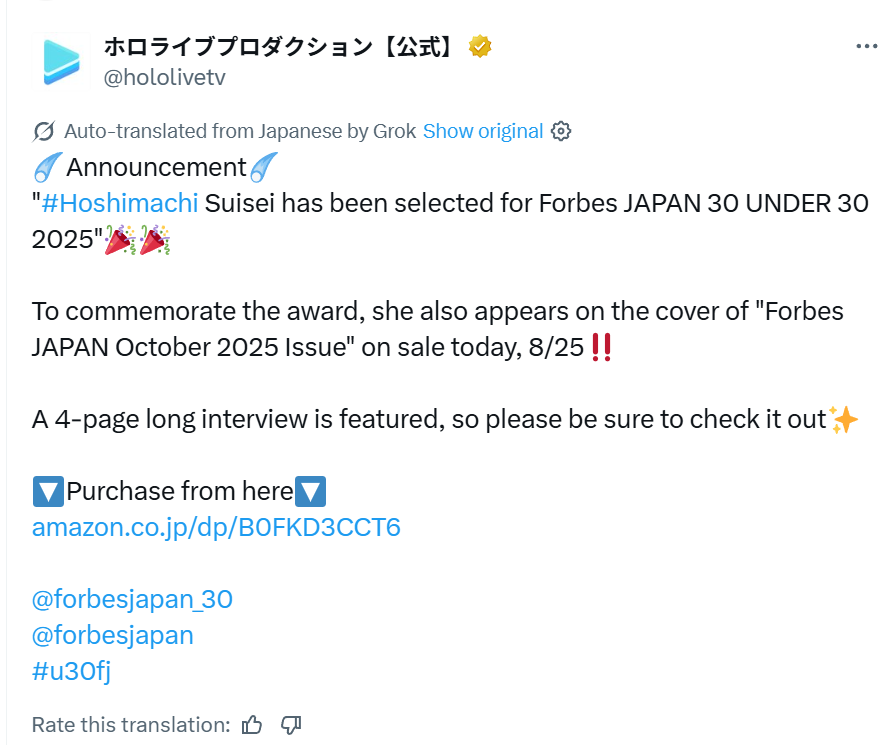Click the hololive profile avatar
This screenshot has width=887, height=745.
click(x=60, y=60)
